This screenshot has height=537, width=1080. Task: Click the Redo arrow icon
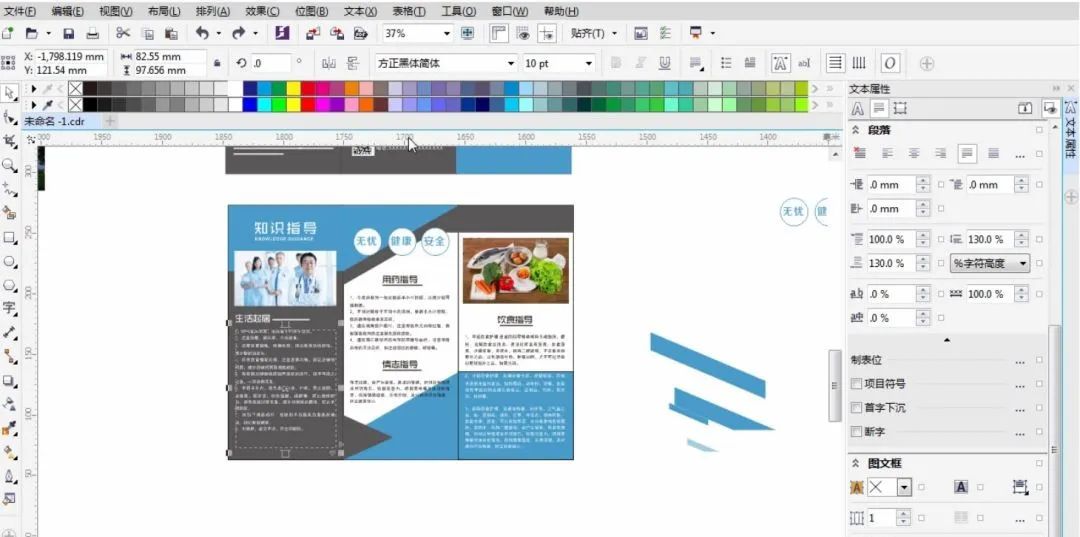pyautogui.click(x=239, y=33)
